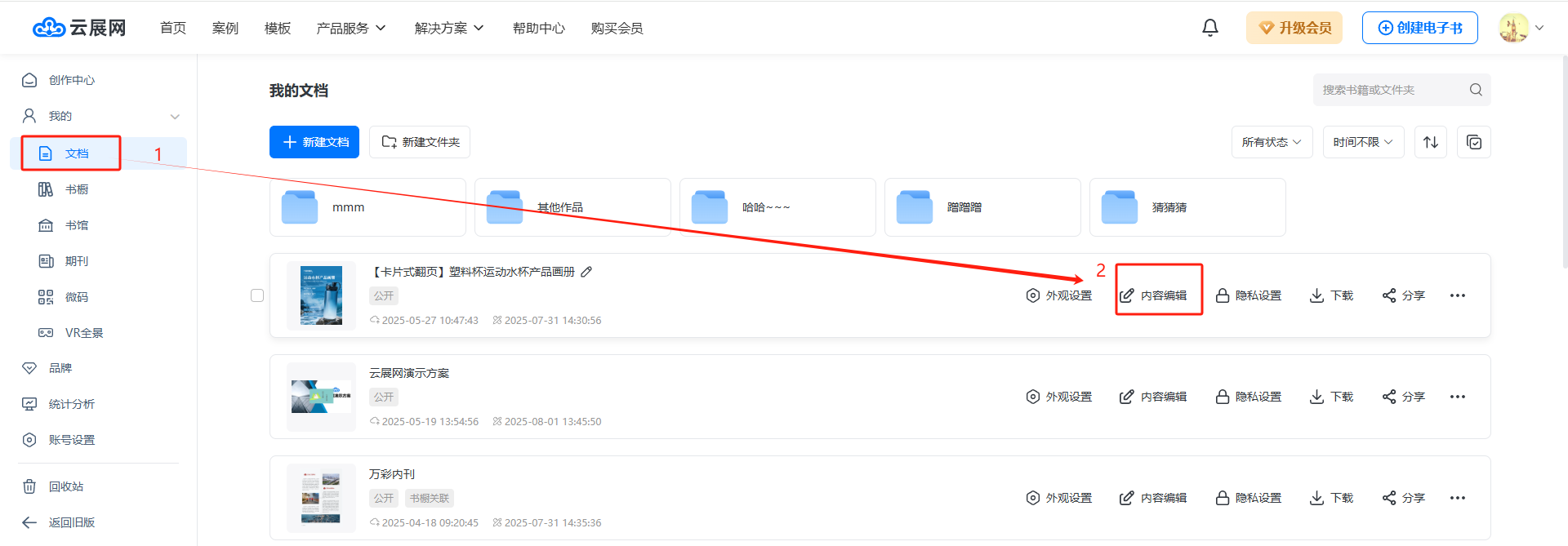Screen dimensions: 1568x546
Task: Tick the checkbox beside the first document
Action: [257, 295]
